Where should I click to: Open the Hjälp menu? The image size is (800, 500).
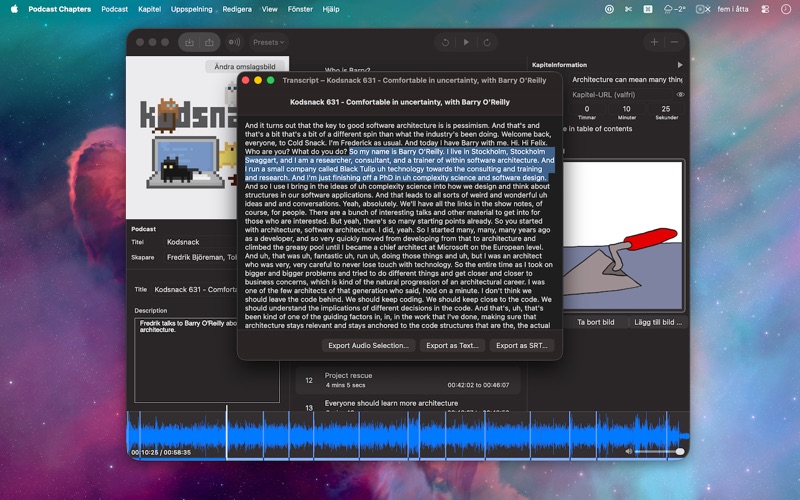[331, 9]
